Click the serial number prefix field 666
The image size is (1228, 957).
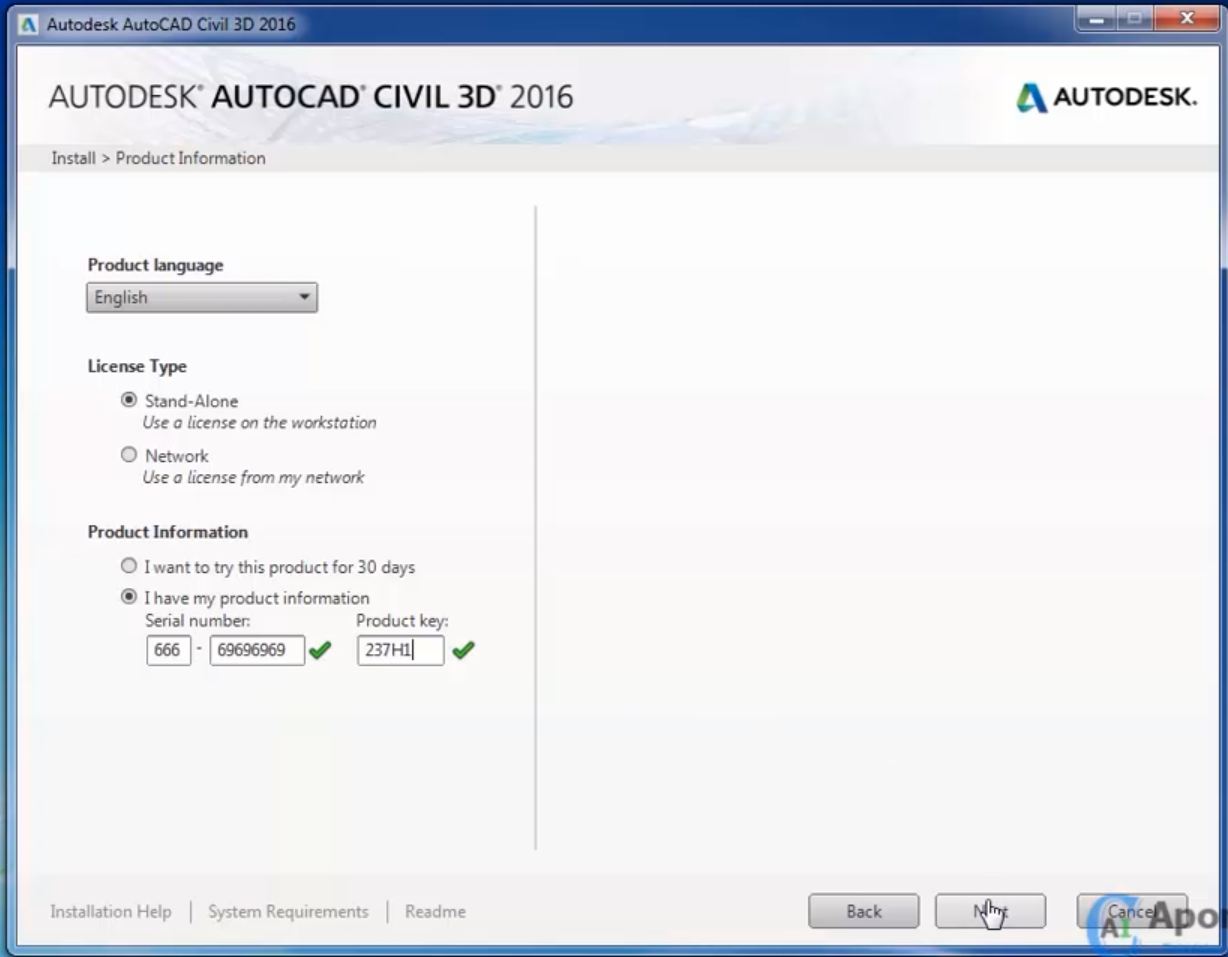point(168,650)
